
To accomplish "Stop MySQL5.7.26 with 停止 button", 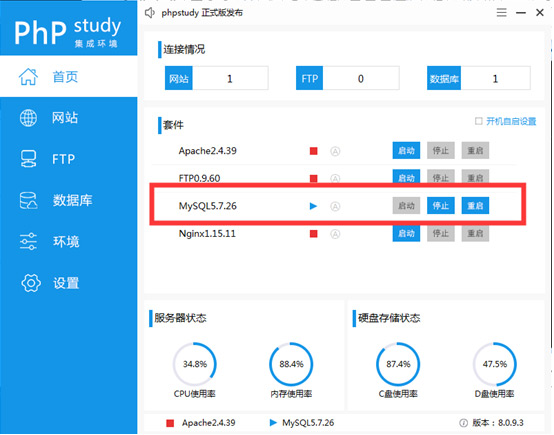I will click(441, 206).
